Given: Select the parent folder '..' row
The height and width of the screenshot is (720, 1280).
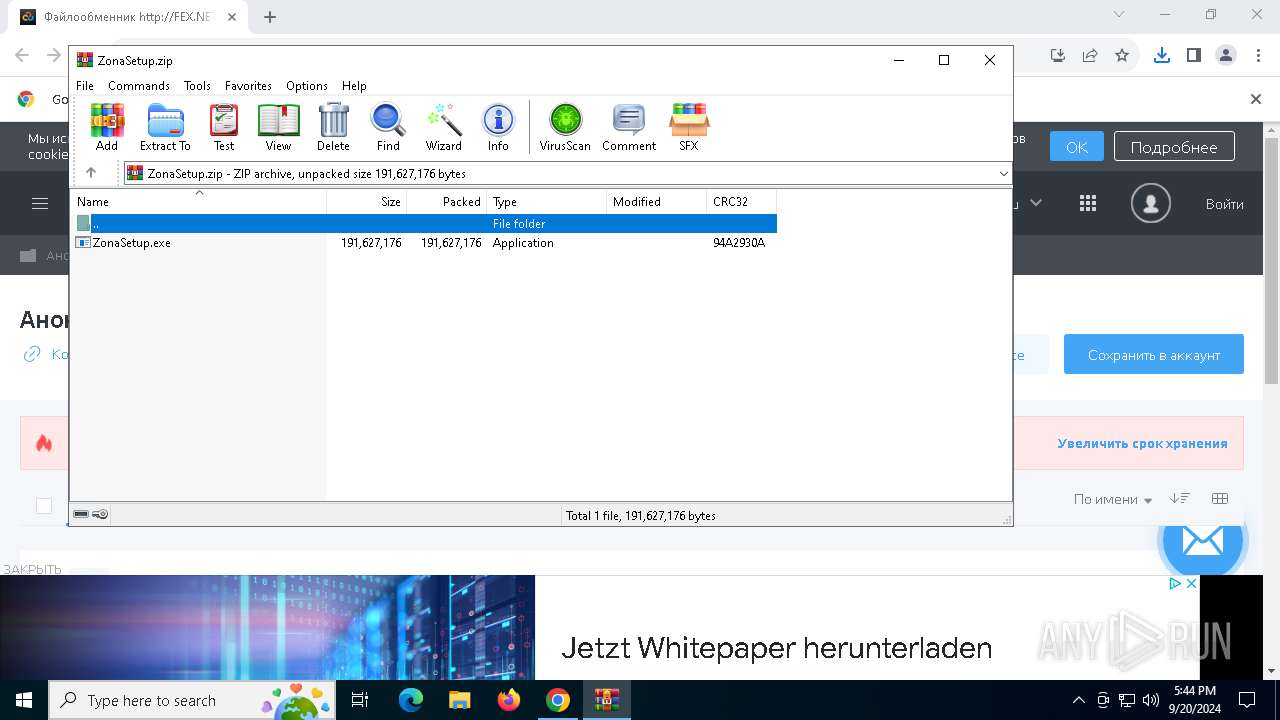Looking at the screenshot, I should click(424, 224).
